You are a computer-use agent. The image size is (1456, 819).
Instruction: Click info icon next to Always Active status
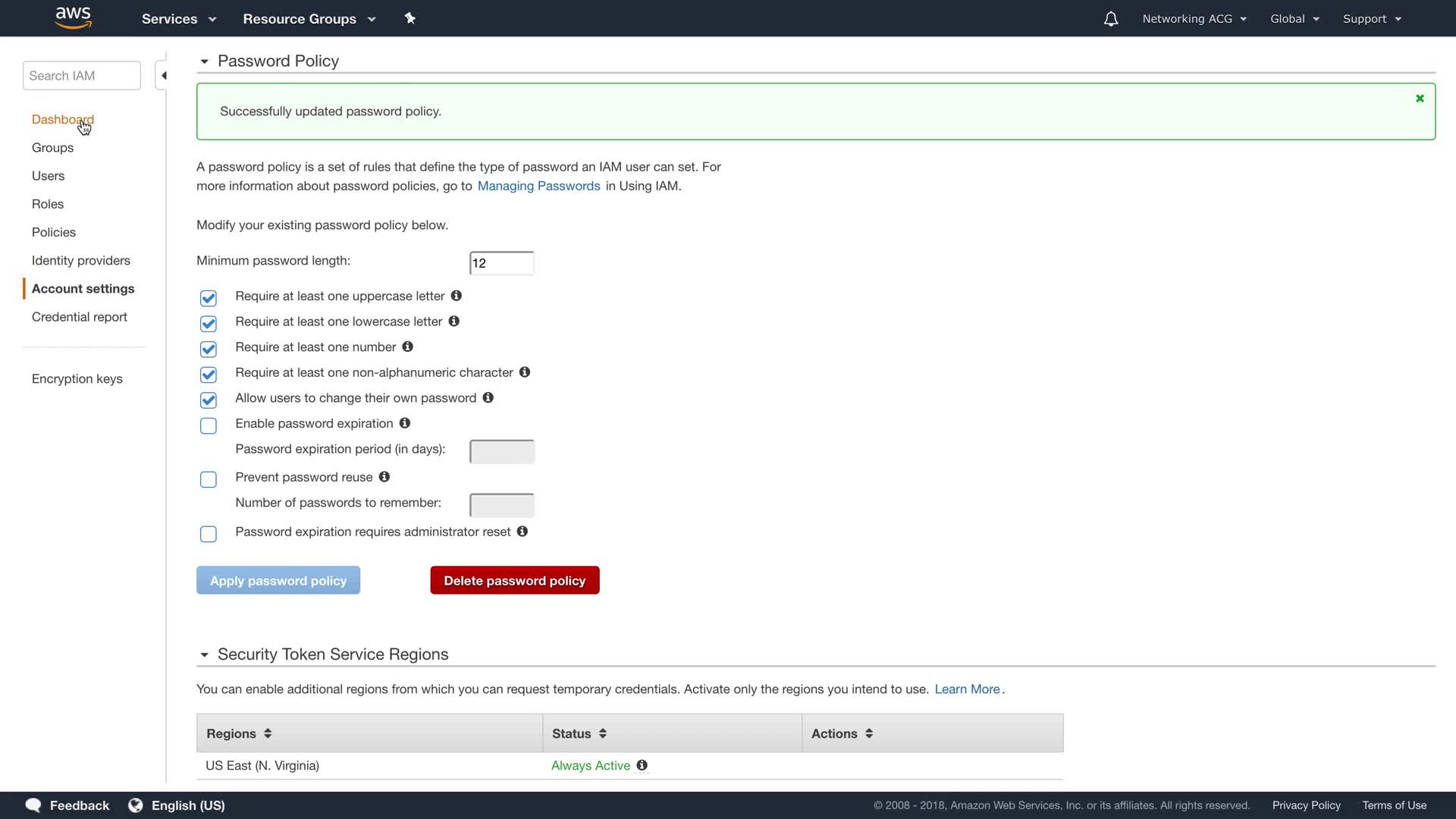pos(642,765)
